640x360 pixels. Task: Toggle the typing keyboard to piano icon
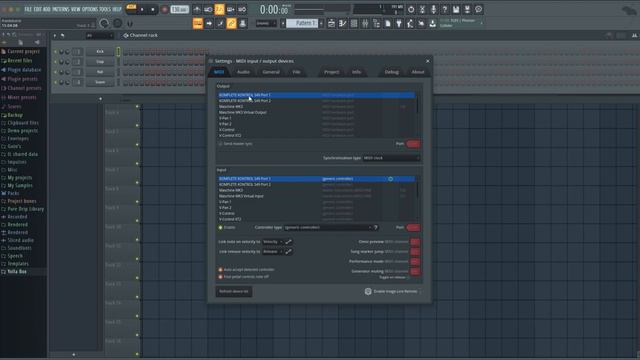(198, 24)
